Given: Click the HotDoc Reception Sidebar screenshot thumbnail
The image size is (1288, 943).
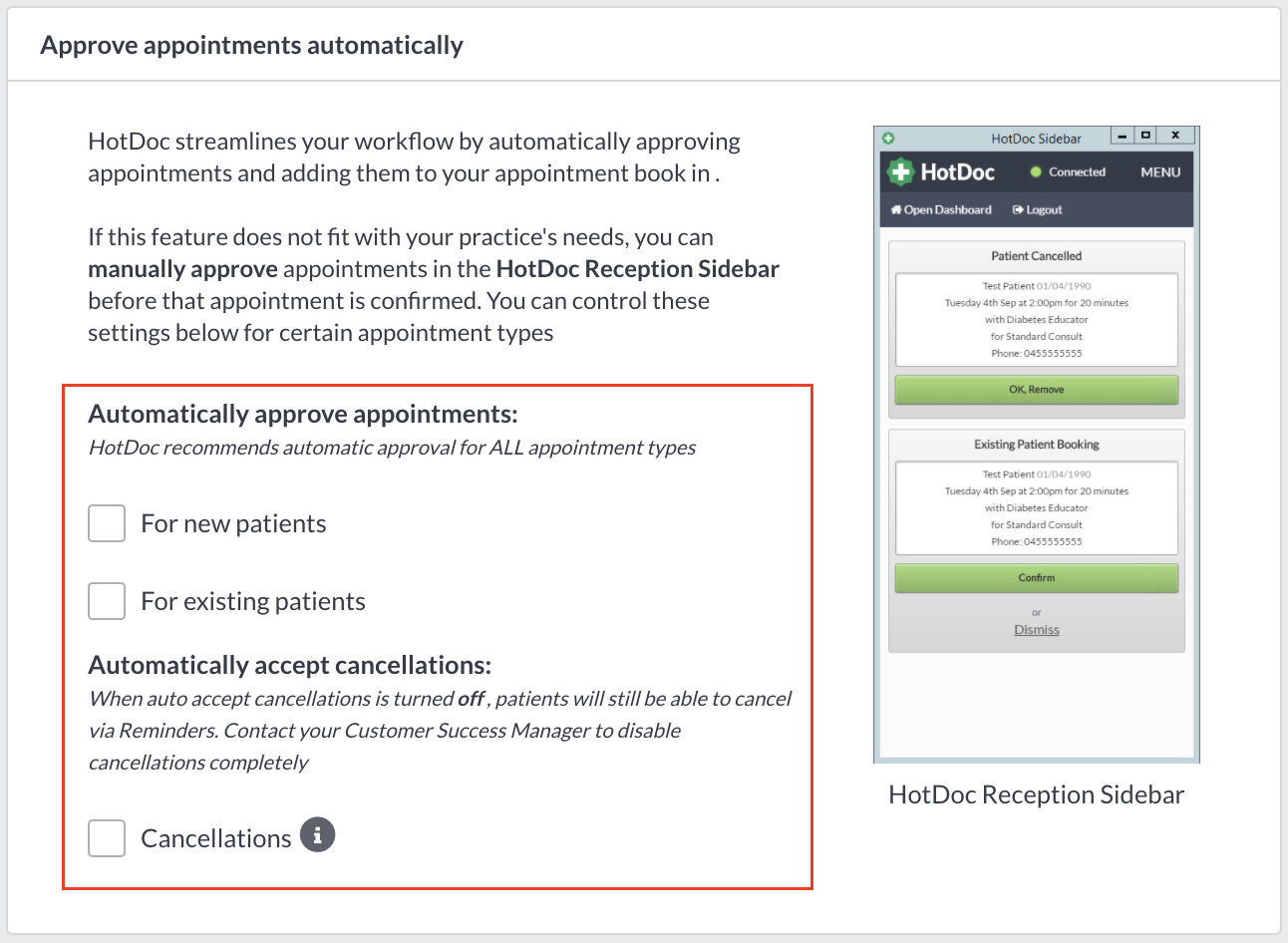Looking at the screenshot, I should [x=1037, y=445].
